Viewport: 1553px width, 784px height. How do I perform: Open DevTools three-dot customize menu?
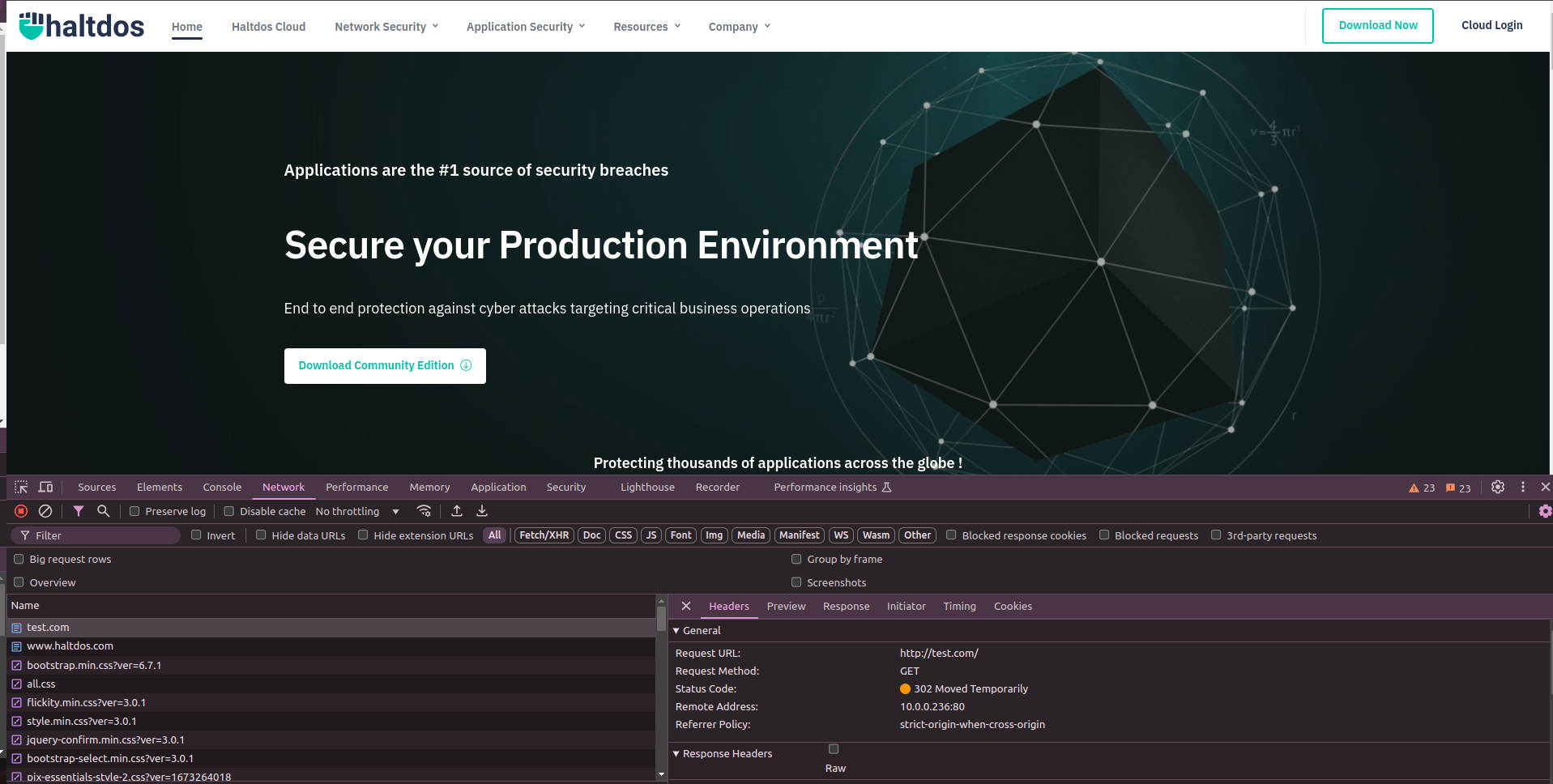pyautogui.click(x=1523, y=487)
